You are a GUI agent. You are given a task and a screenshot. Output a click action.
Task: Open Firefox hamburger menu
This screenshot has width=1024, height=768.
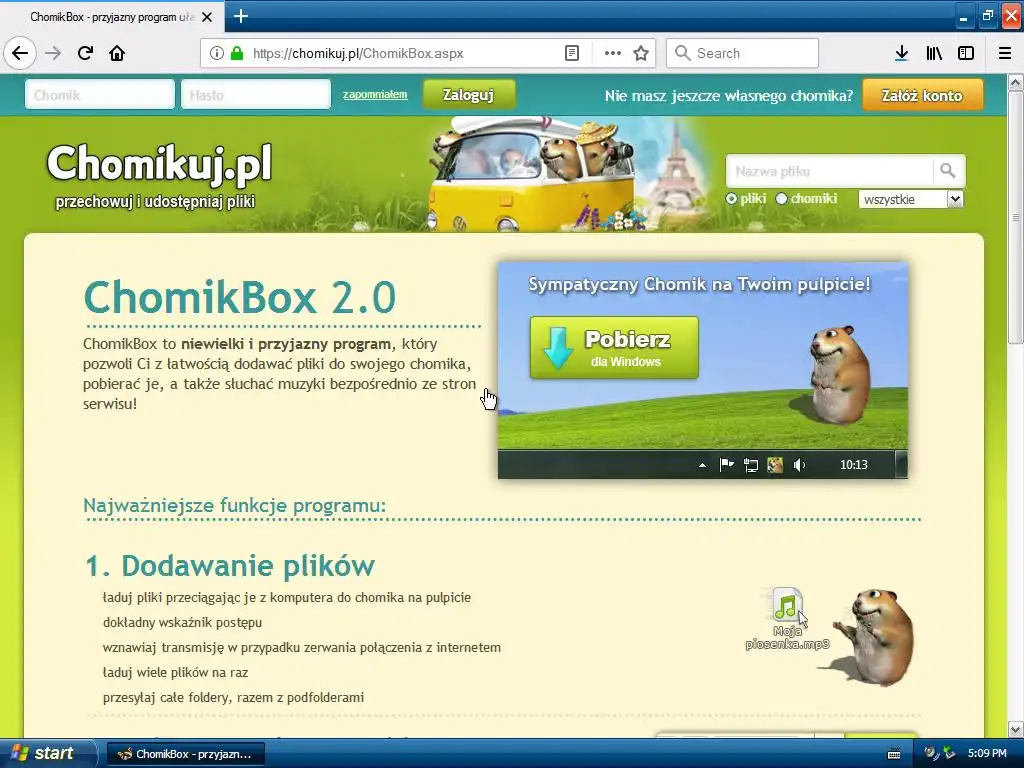coord(1005,54)
